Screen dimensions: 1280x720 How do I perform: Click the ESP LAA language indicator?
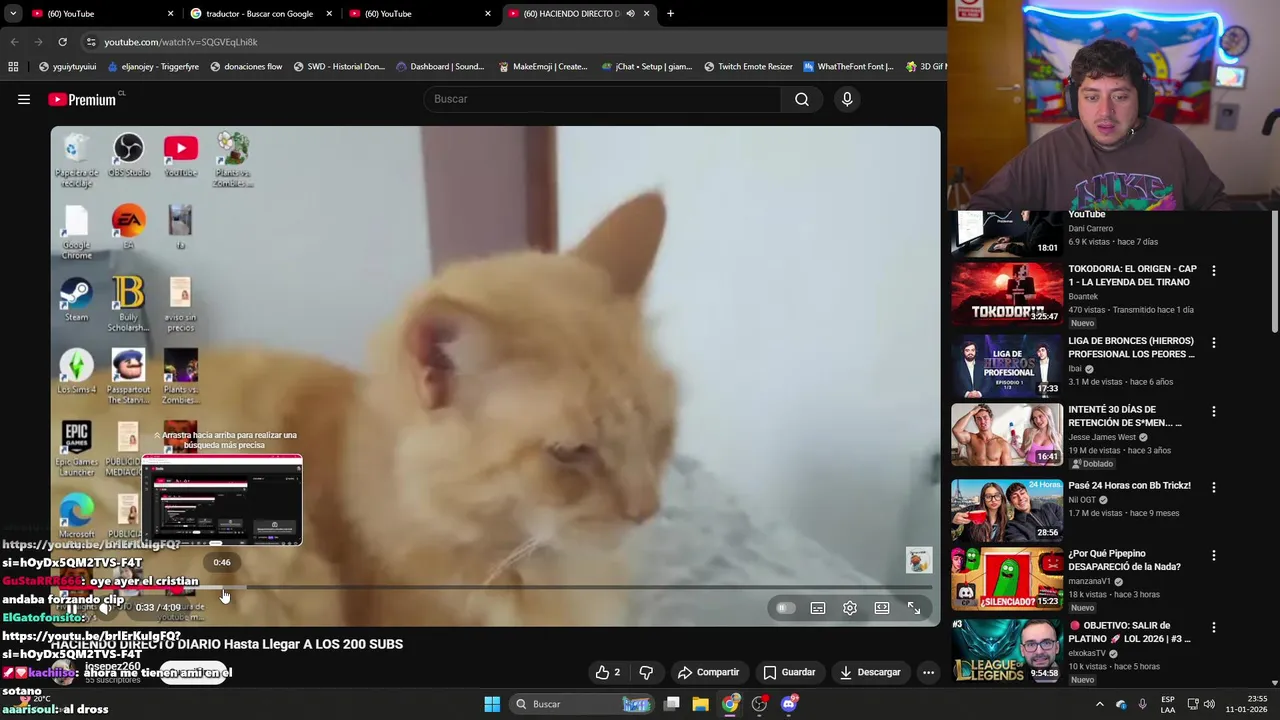[x=1168, y=704]
